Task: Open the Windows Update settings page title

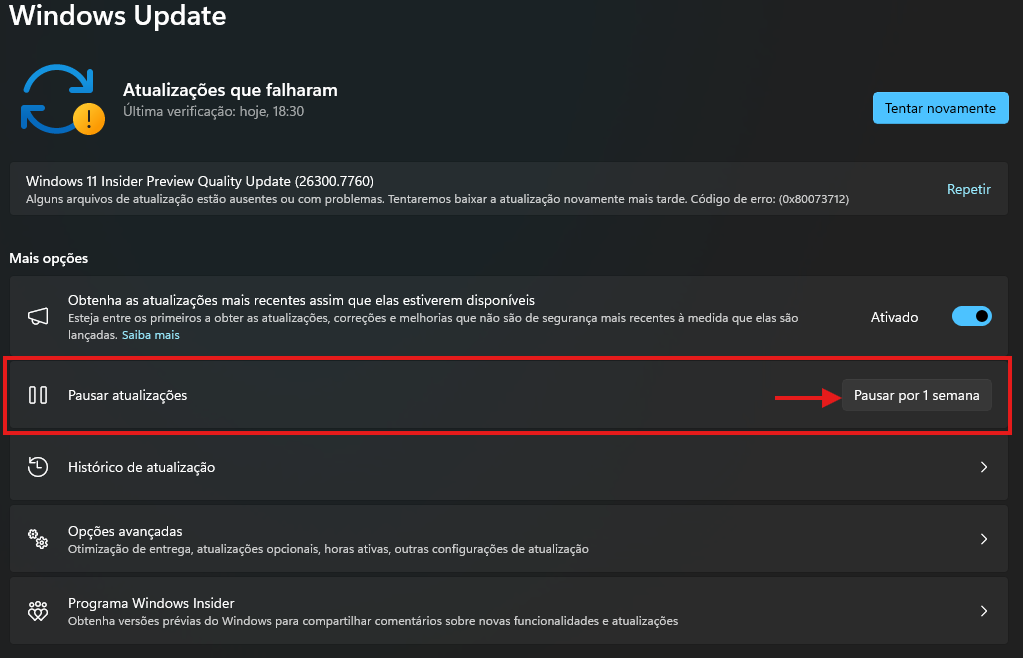Action: point(116,16)
